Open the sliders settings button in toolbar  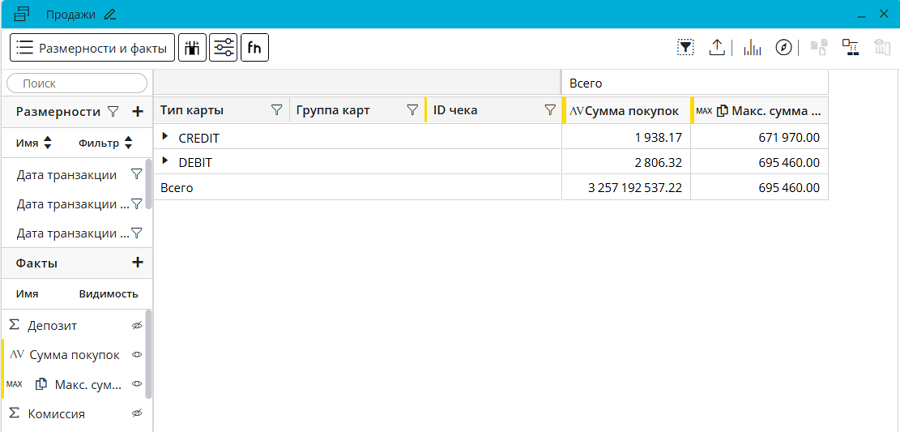[x=223, y=47]
